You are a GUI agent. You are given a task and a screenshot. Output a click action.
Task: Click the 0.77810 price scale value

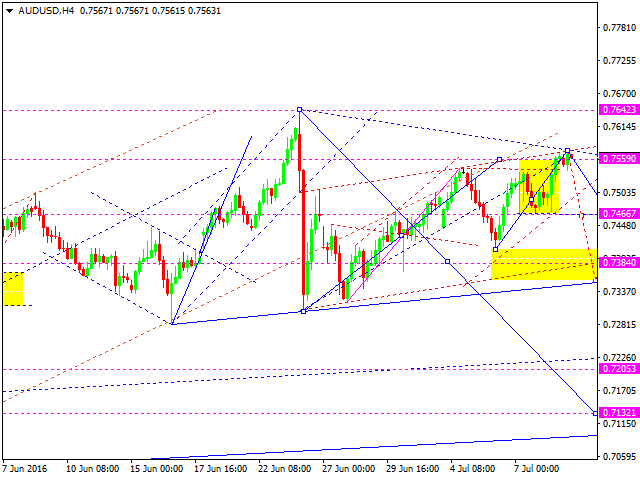(619, 28)
